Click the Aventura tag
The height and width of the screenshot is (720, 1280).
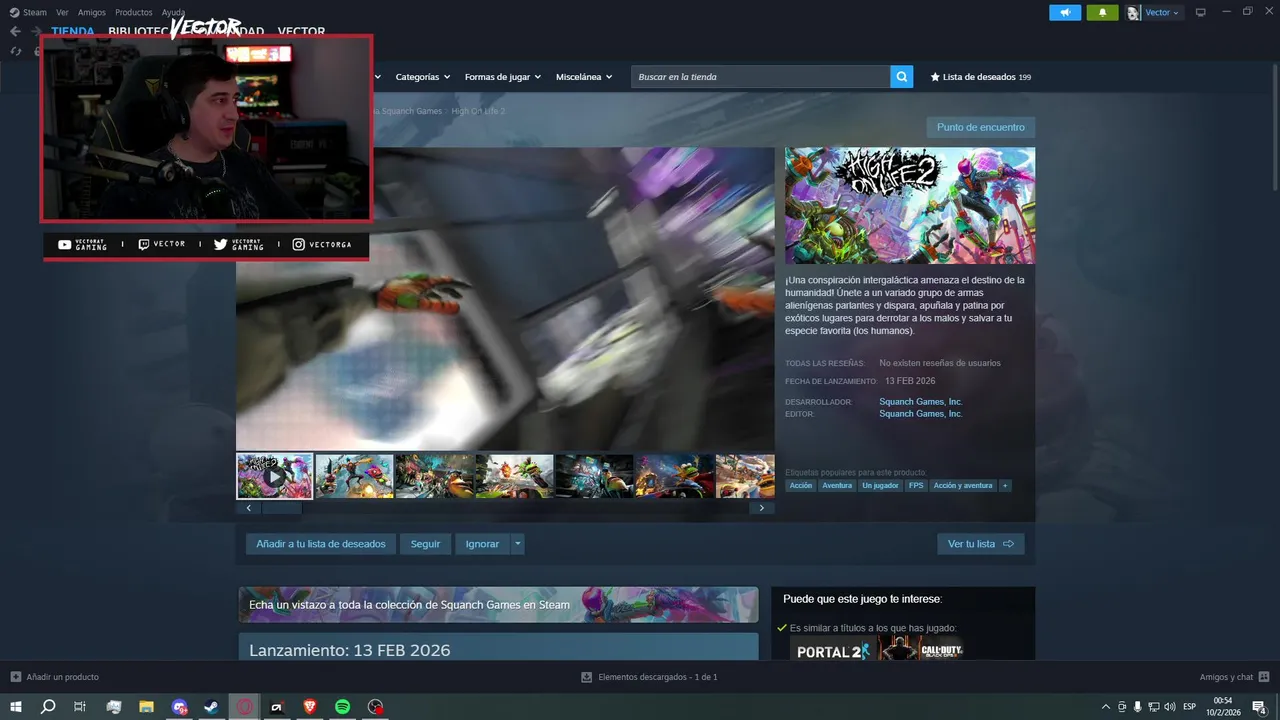(x=837, y=486)
